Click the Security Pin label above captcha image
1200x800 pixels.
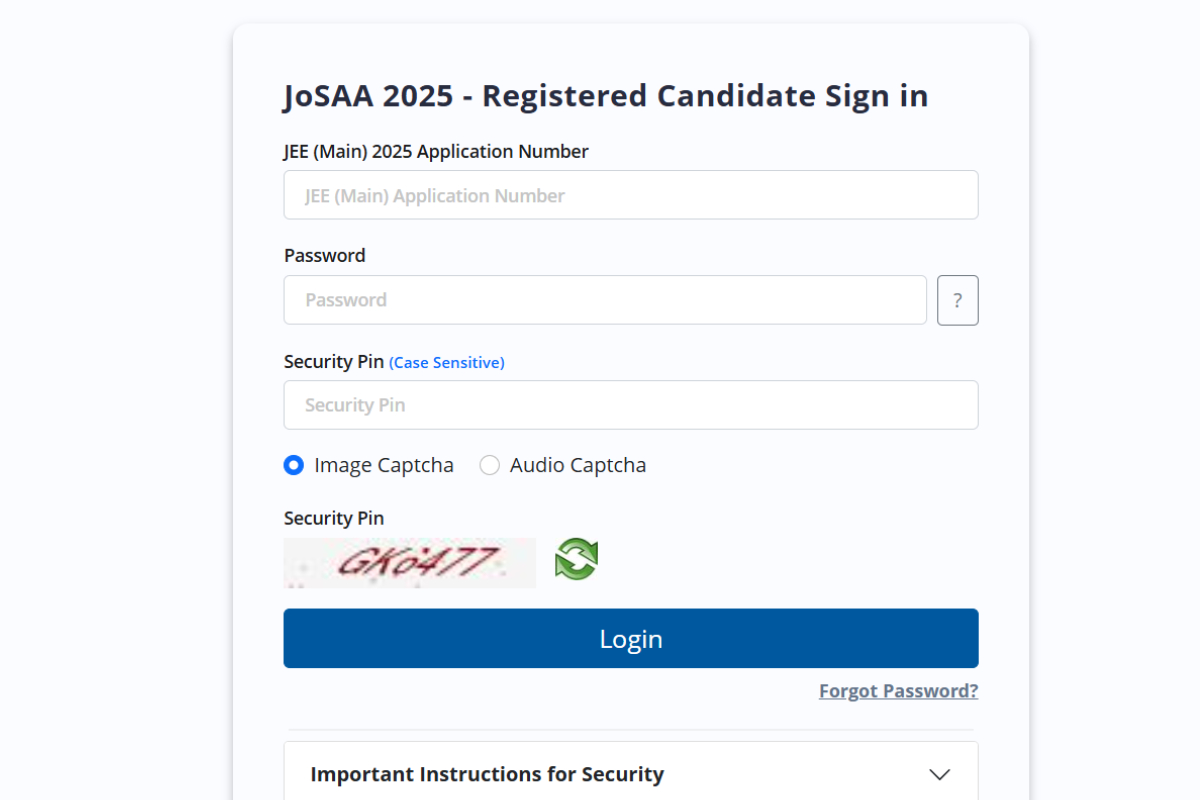pos(333,518)
